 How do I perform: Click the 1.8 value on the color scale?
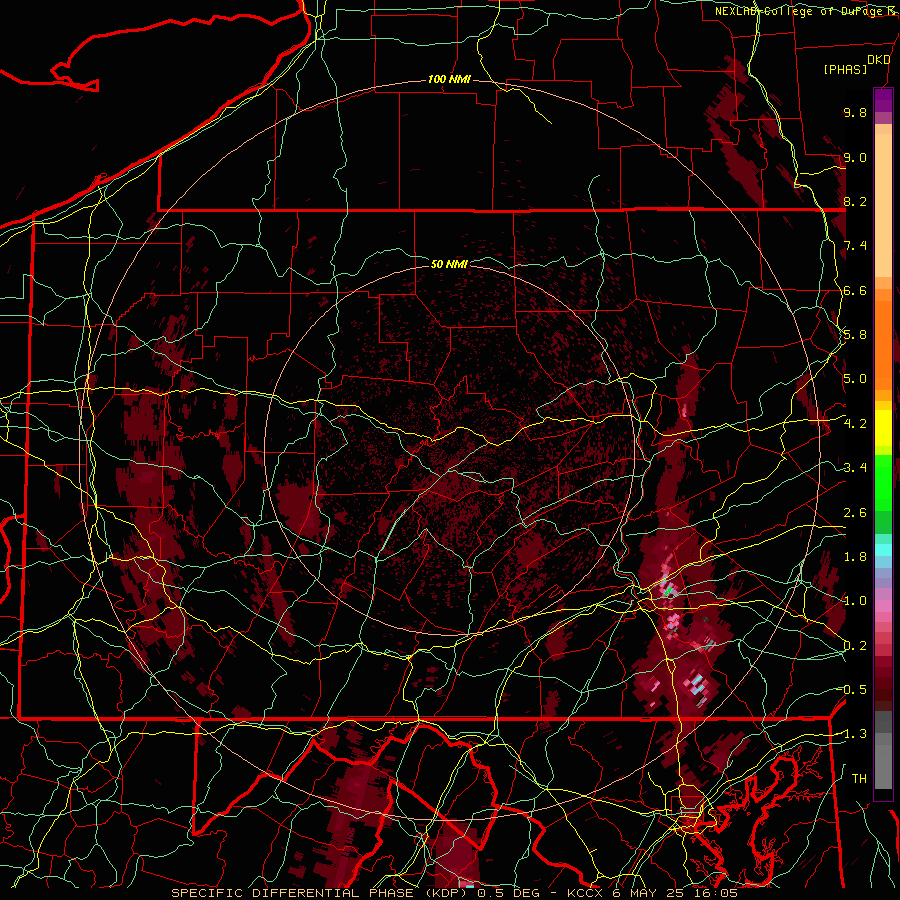point(855,557)
